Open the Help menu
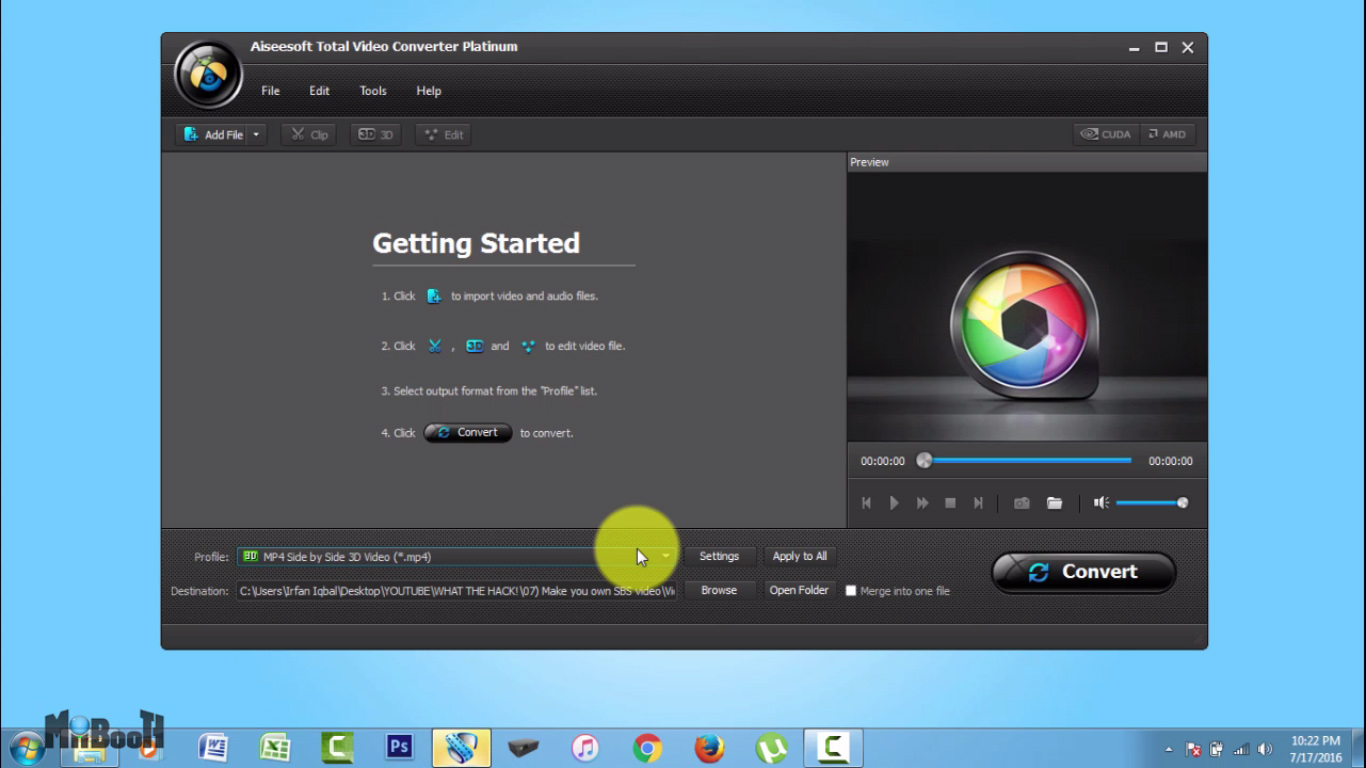The image size is (1366, 768). click(x=429, y=91)
